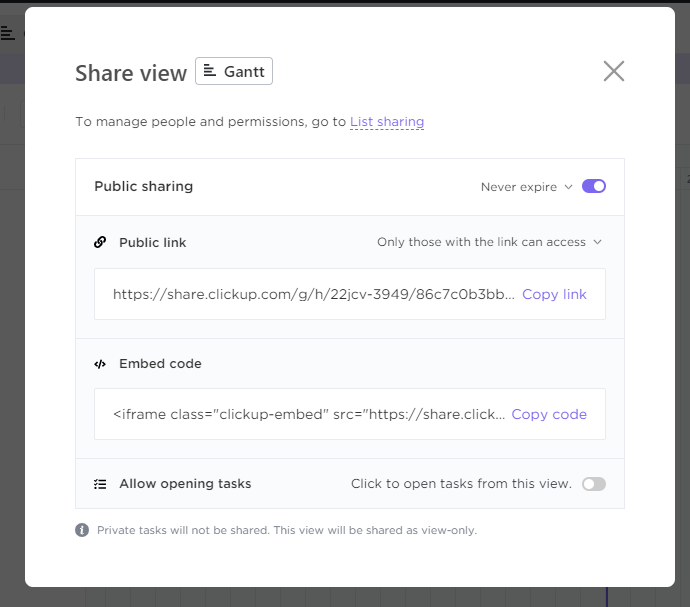Copy code for the iframe embed
This screenshot has width=690, height=607.
click(x=549, y=414)
